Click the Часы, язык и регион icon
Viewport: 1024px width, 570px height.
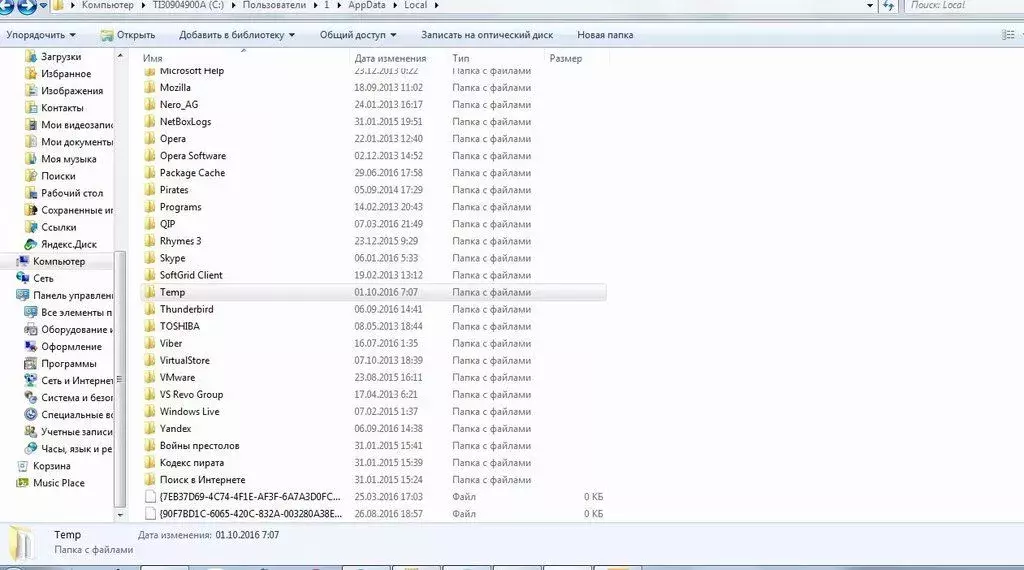(x=31, y=449)
